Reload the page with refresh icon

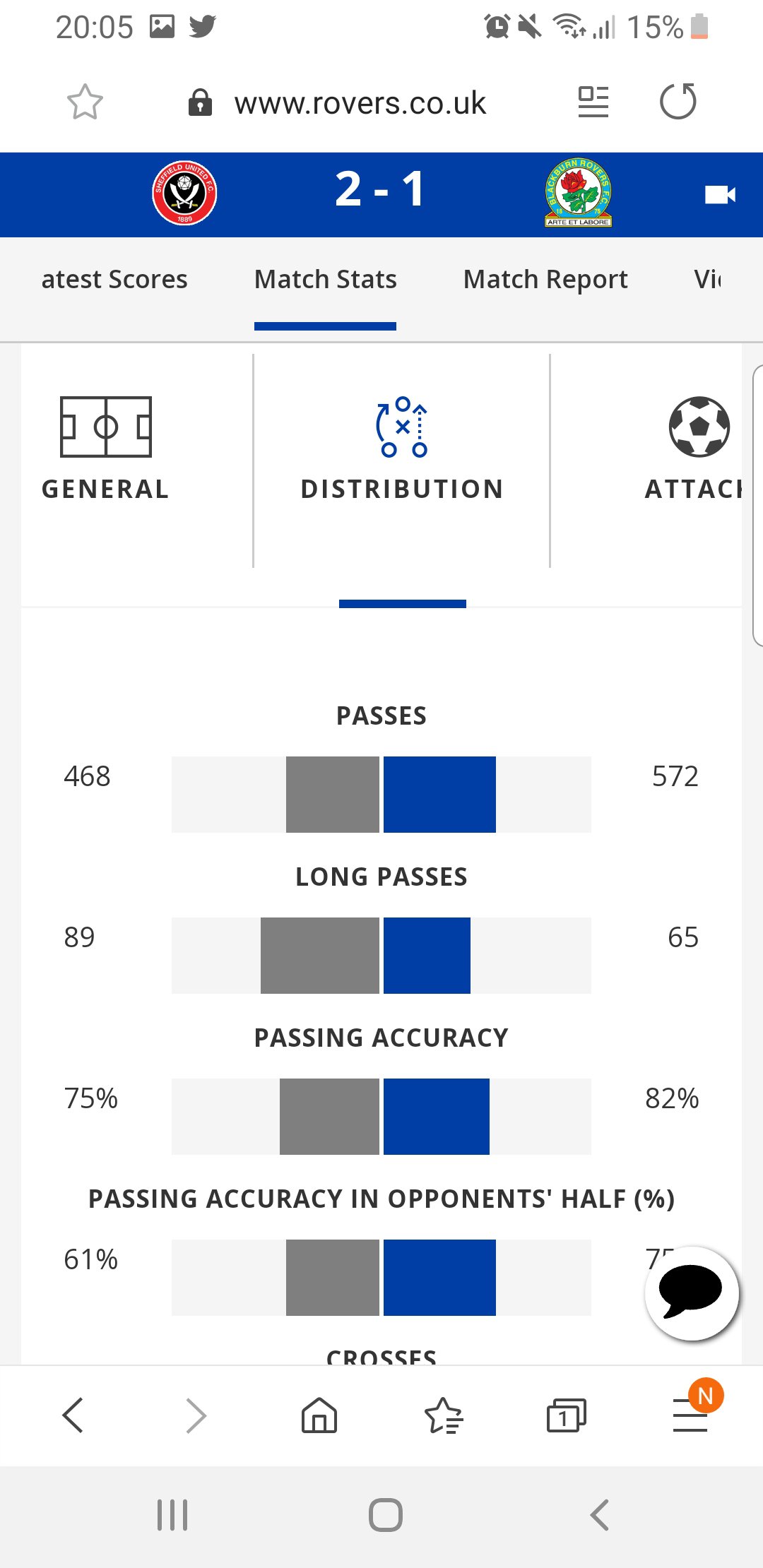pyautogui.click(x=678, y=101)
